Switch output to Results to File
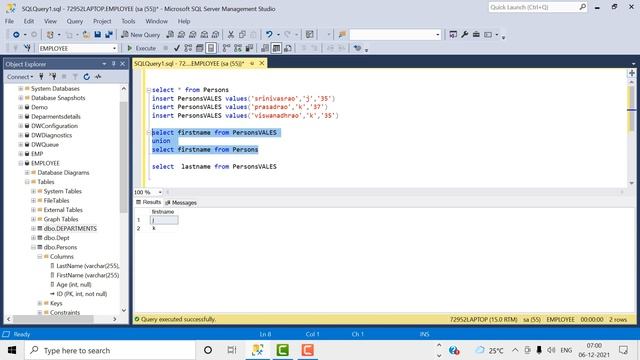640x360 pixels. (288, 48)
